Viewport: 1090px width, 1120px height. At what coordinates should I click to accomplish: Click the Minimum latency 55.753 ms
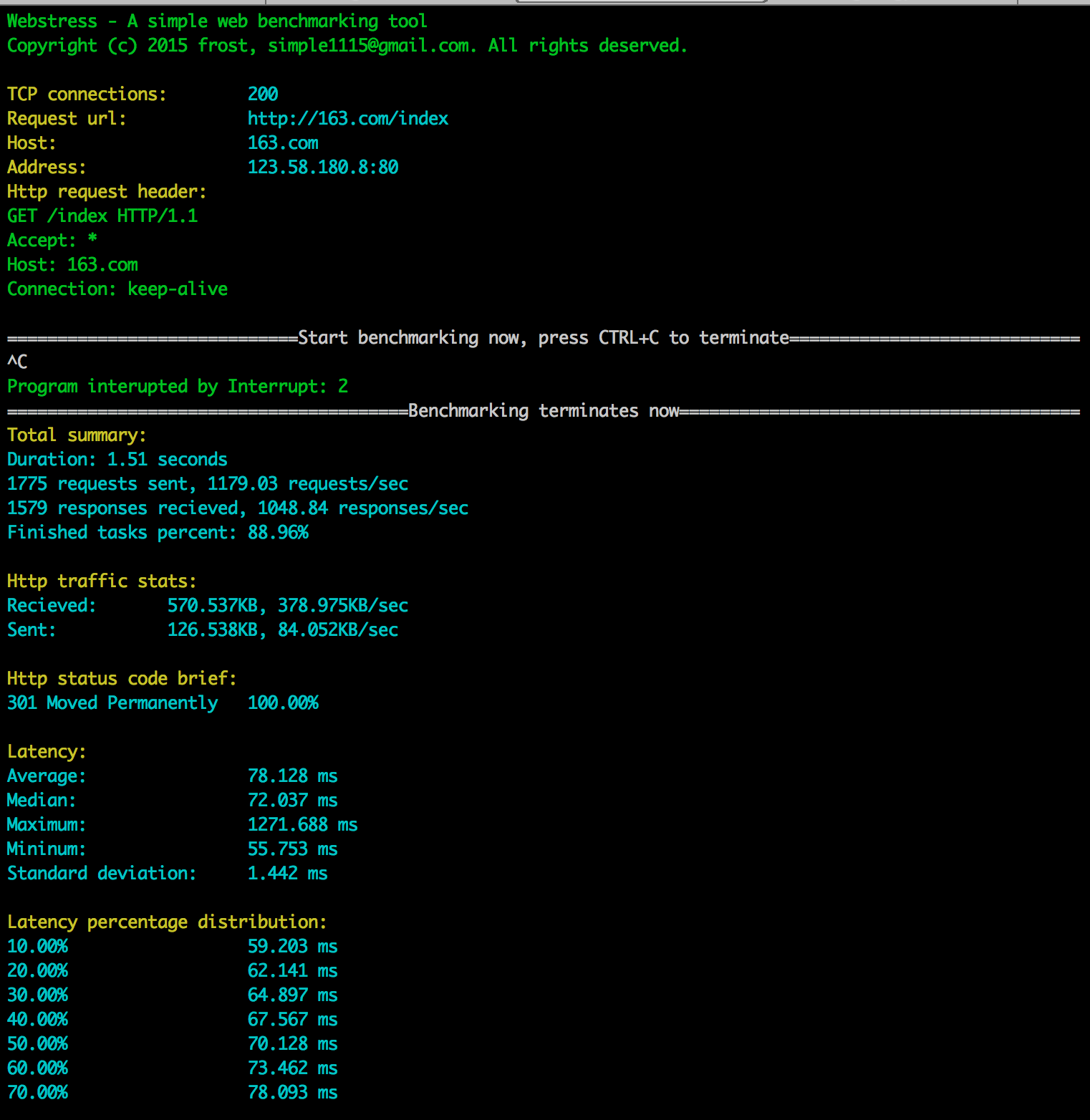click(293, 849)
